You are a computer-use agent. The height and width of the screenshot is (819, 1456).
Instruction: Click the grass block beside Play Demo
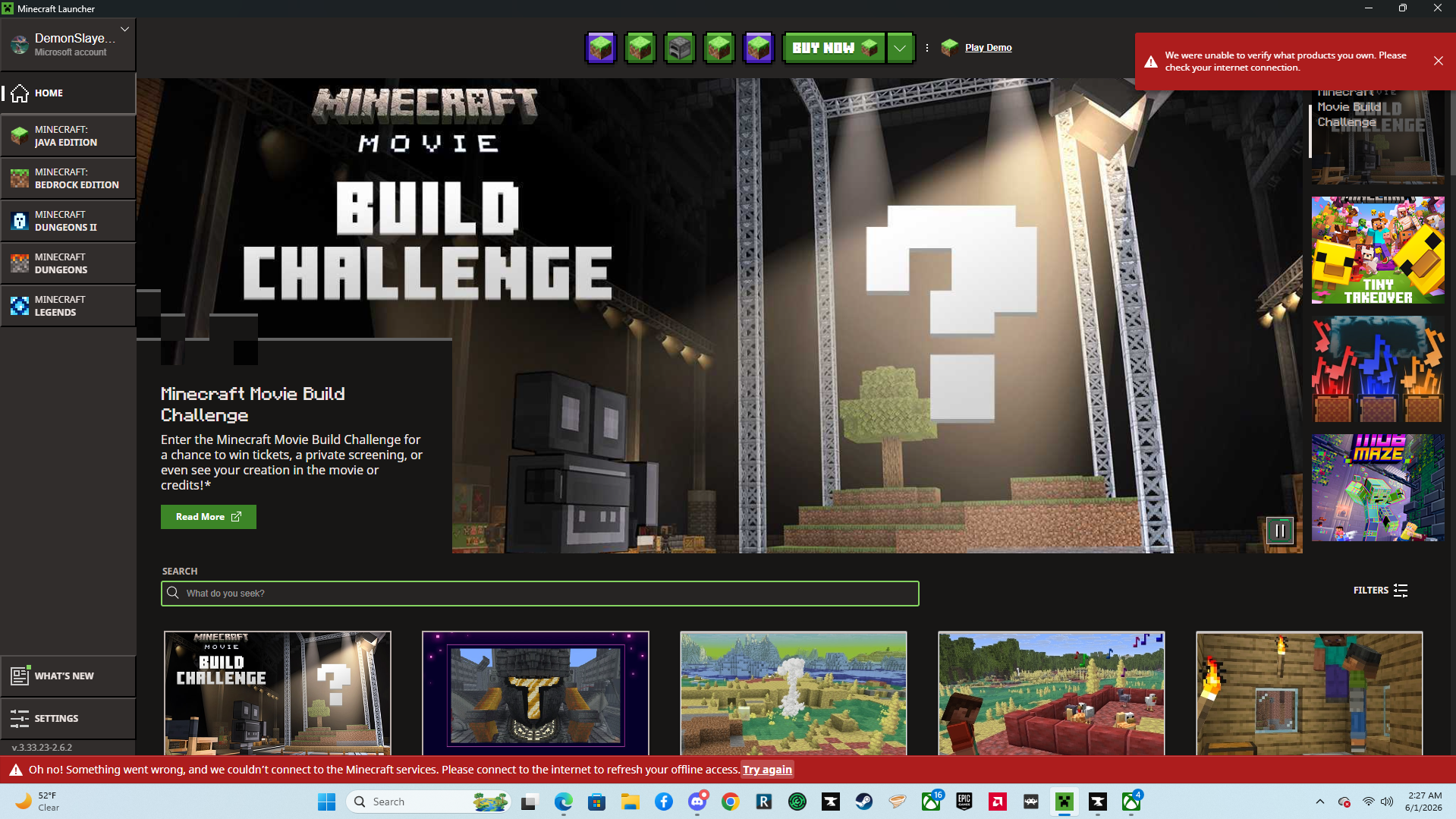click(x=949, y=48)
